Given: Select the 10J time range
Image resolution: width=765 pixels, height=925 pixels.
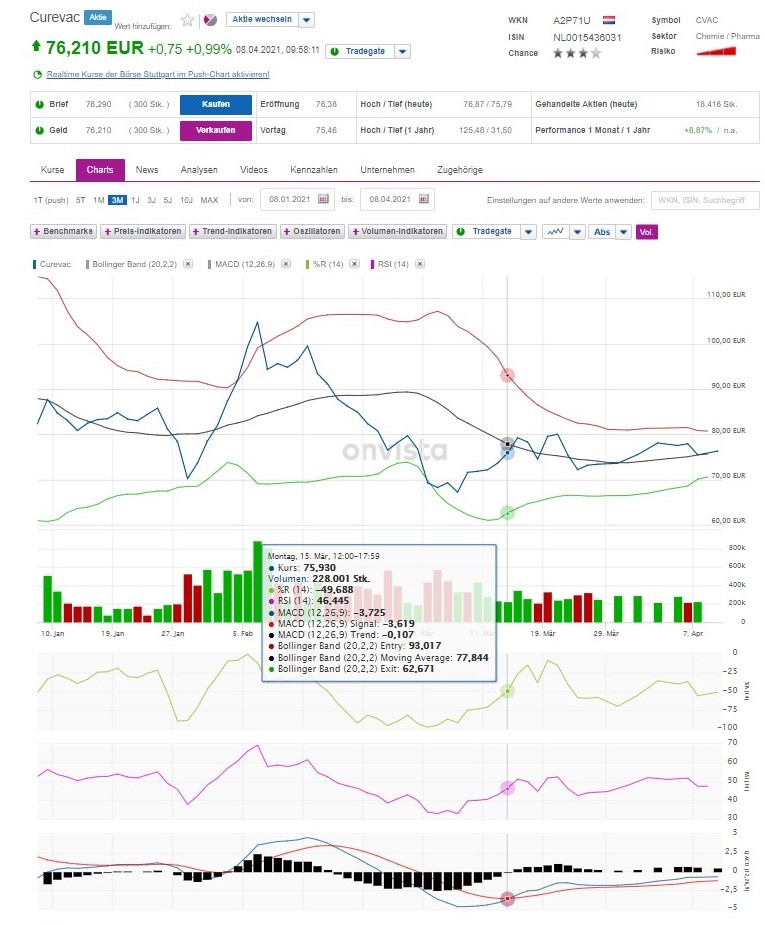Looking at the screenshot, I should point(186,201).
